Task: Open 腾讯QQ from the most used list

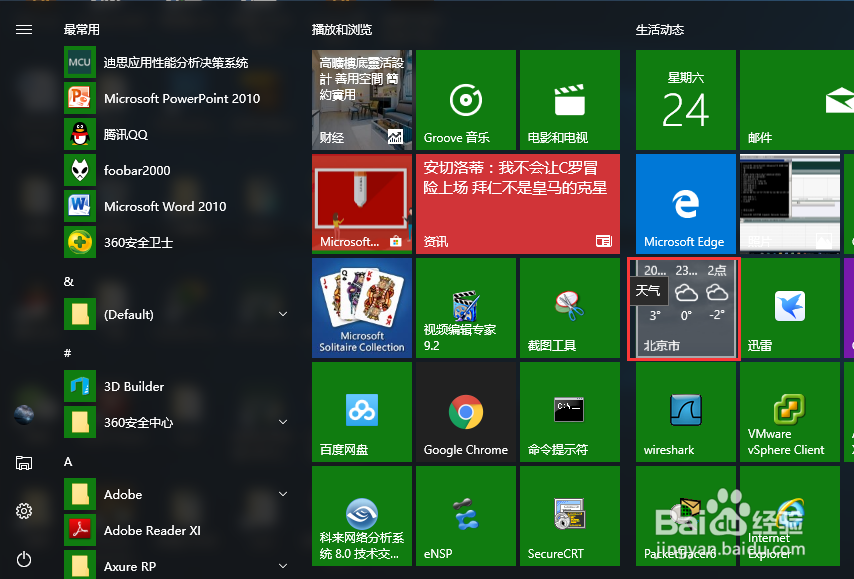Action: click(140, 134)
